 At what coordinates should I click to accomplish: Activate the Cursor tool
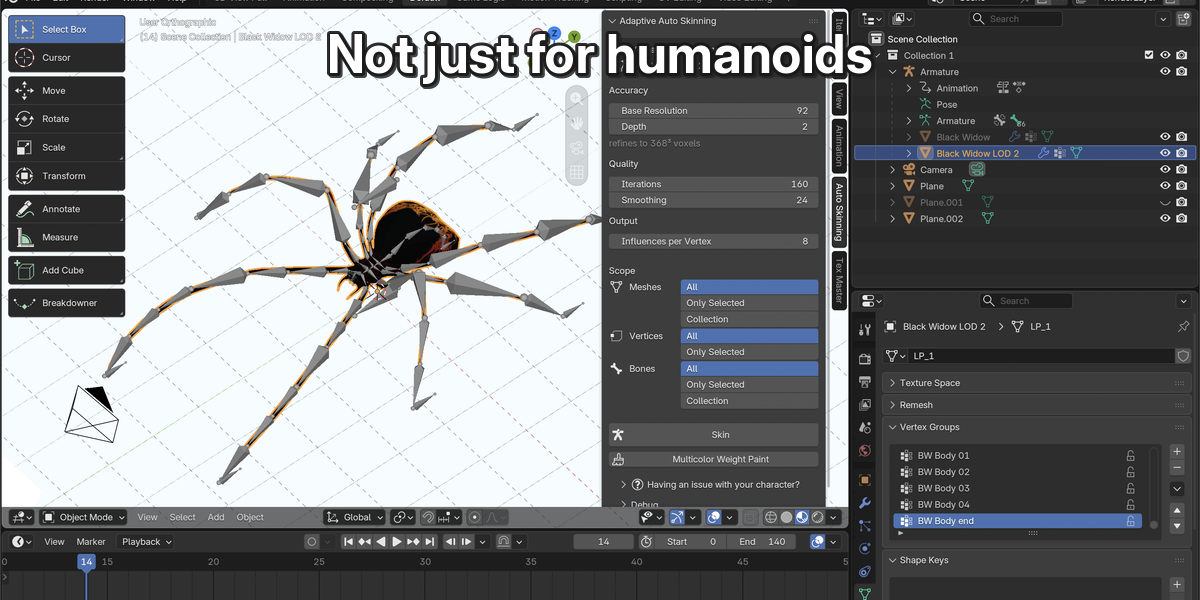(67, 58)
